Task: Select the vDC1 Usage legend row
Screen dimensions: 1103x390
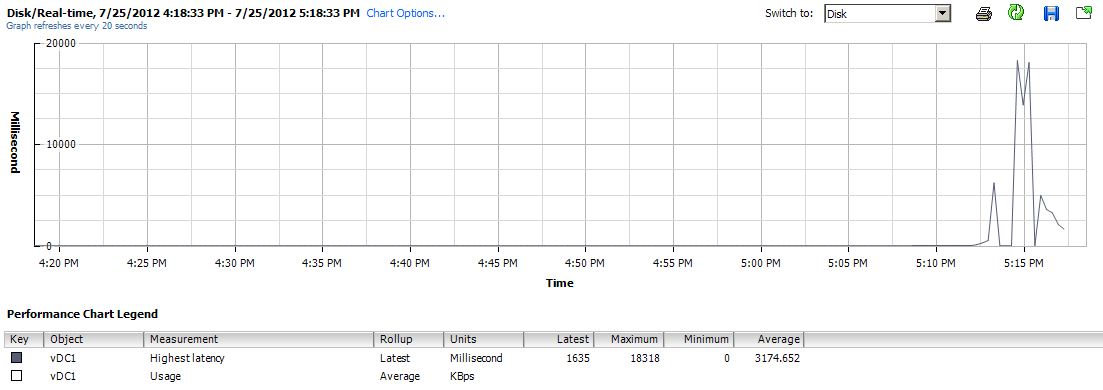Action: (404, 376)
